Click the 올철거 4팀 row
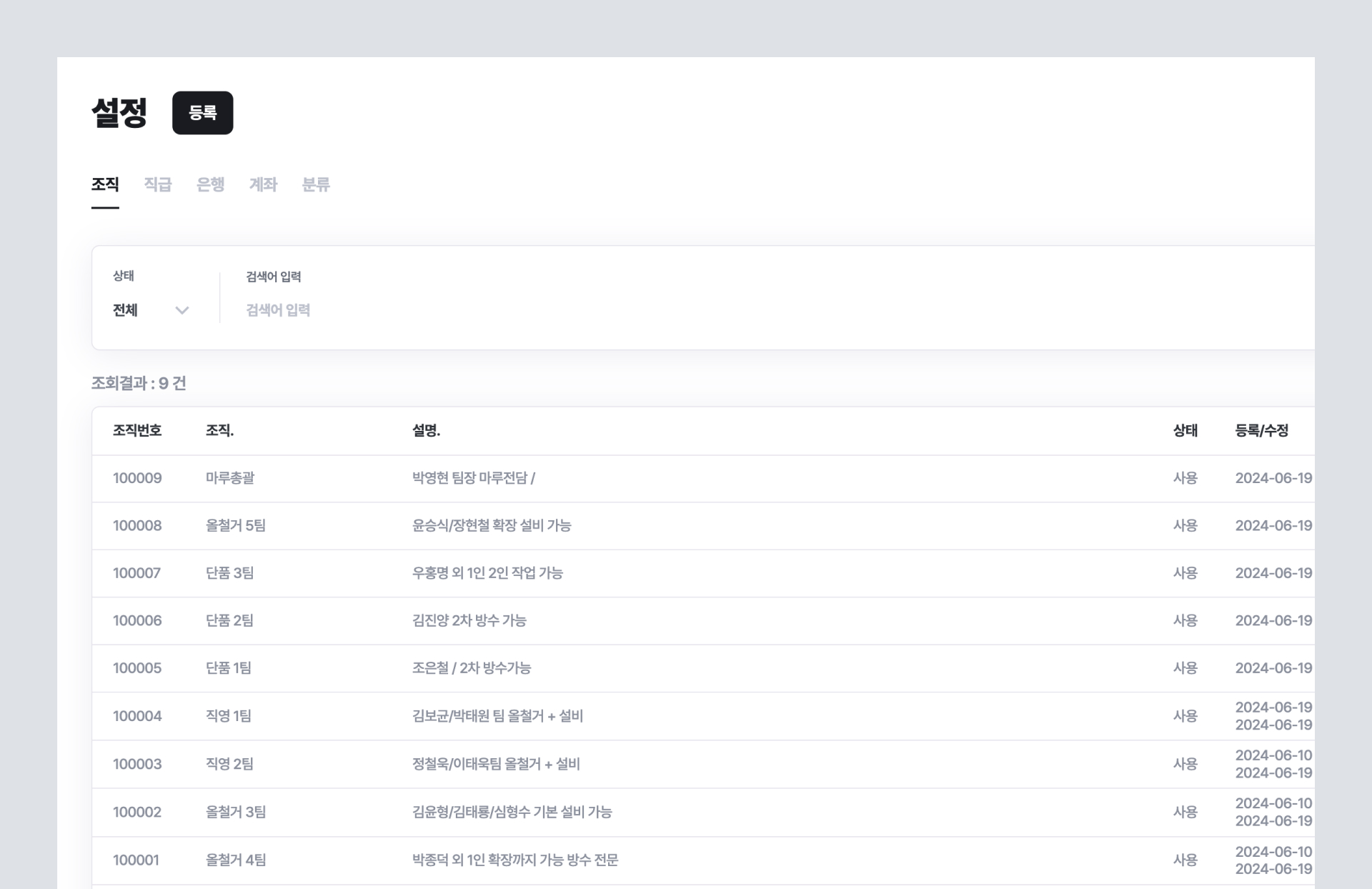Viewport: 1372px width, 889px height. (x=236, y=860)
